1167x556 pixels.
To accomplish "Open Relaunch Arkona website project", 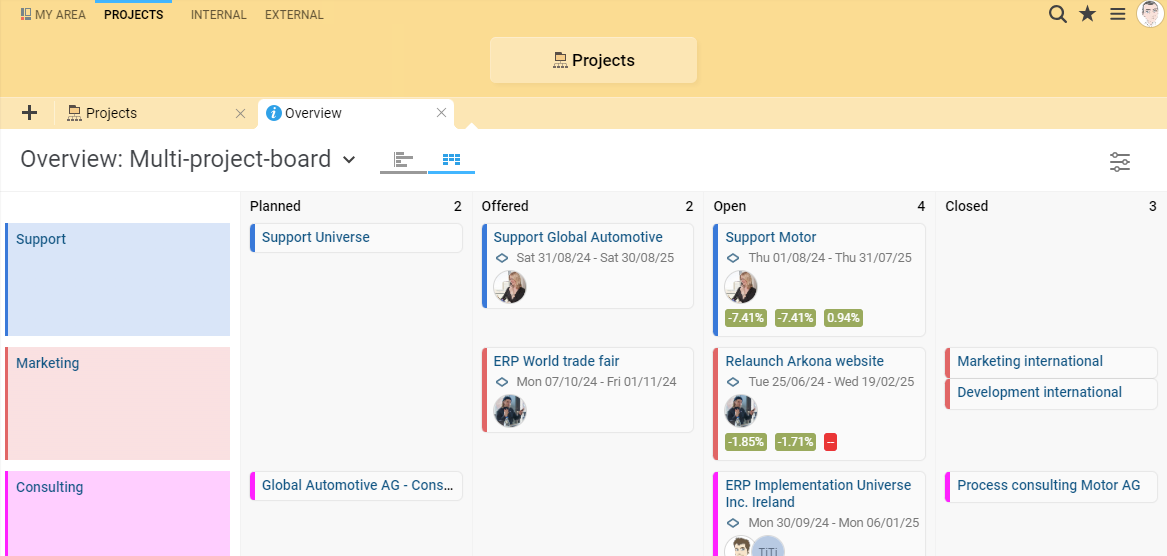I will [805, 361].
